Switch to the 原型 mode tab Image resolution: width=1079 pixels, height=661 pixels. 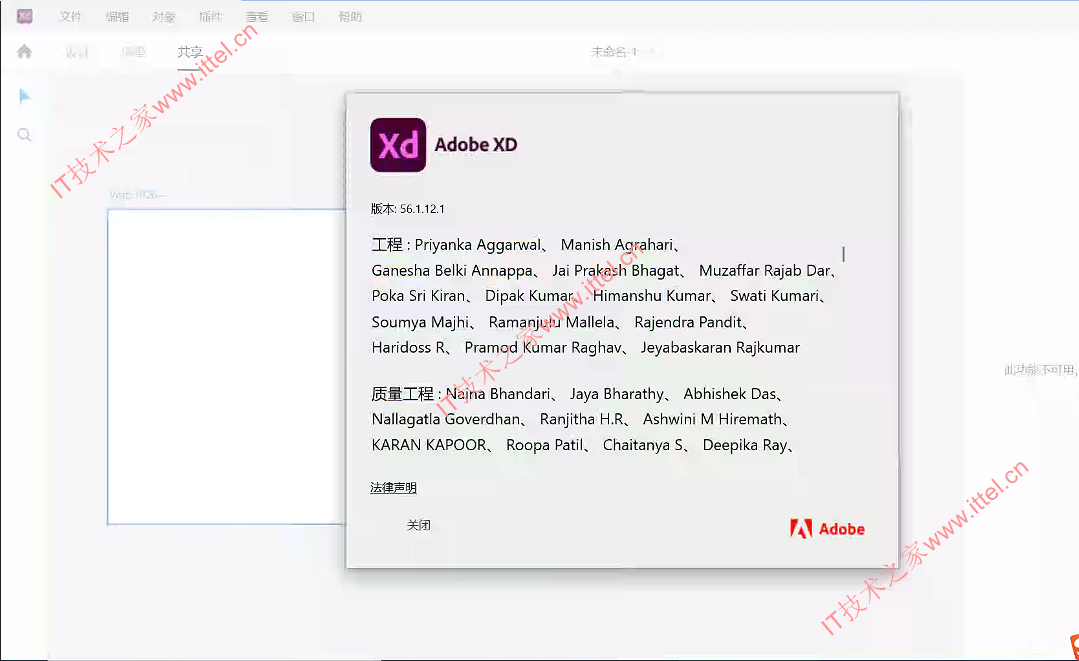tap(133, 52)
